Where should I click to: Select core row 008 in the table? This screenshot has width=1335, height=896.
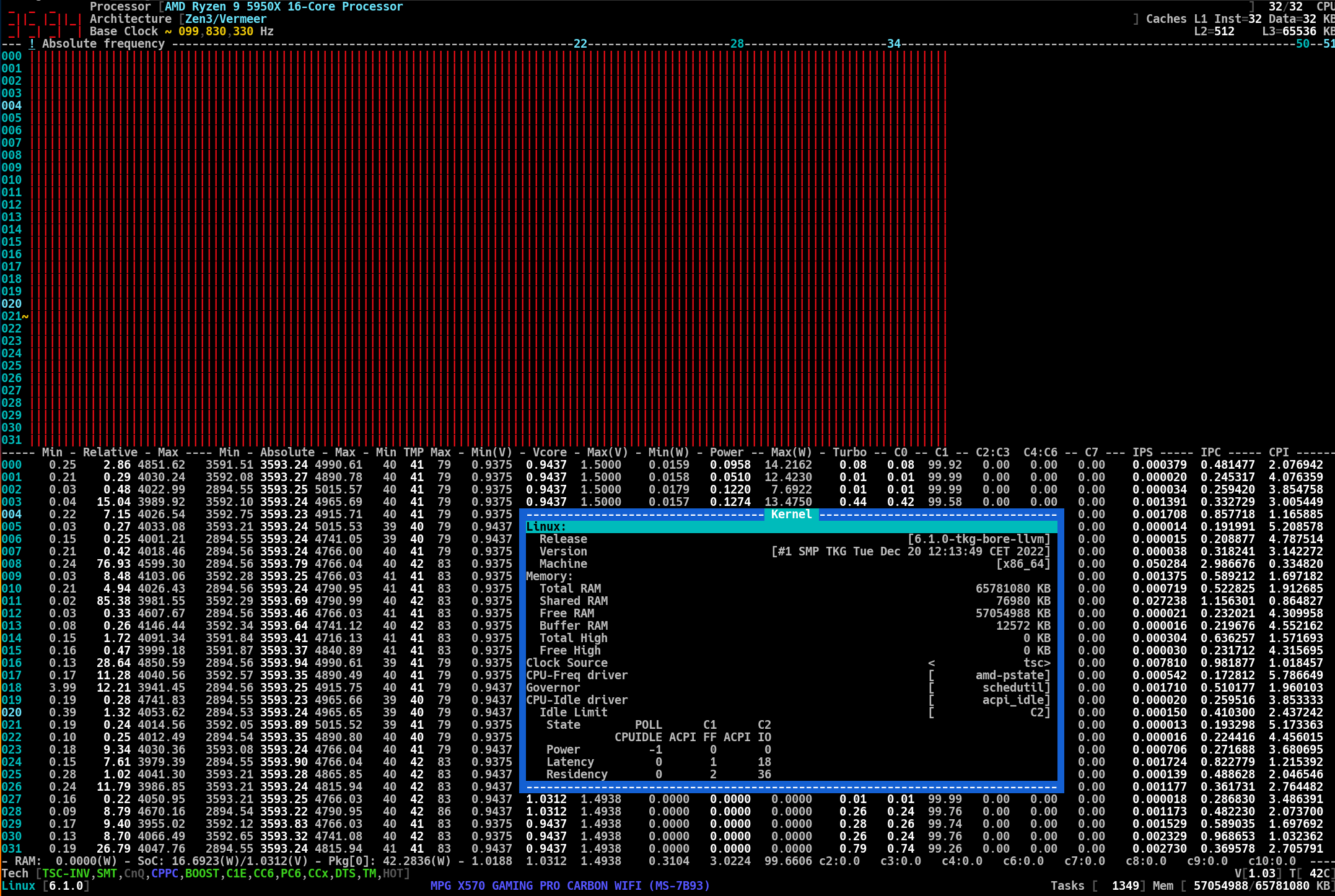pyautogui.click(x=12, y=563)
